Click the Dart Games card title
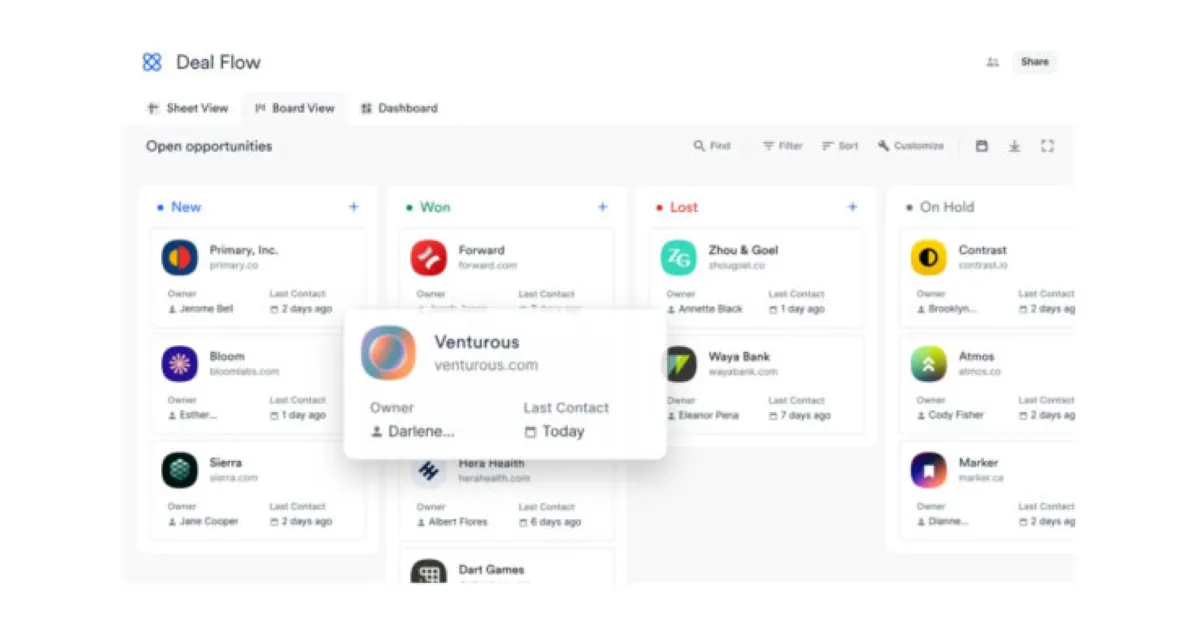This screenshot has height=628, width=1200. coord(491,570)
